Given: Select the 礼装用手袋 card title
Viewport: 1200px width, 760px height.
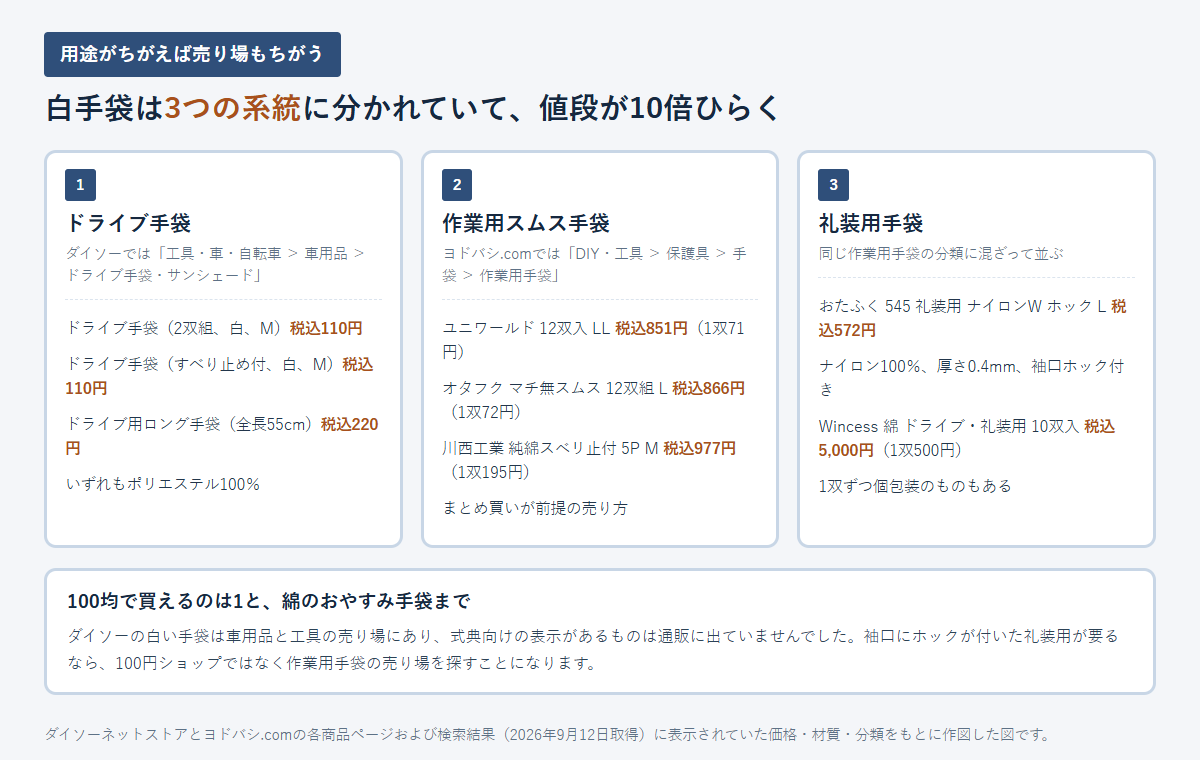Looking at the screenshot, I should coord(871,222).
